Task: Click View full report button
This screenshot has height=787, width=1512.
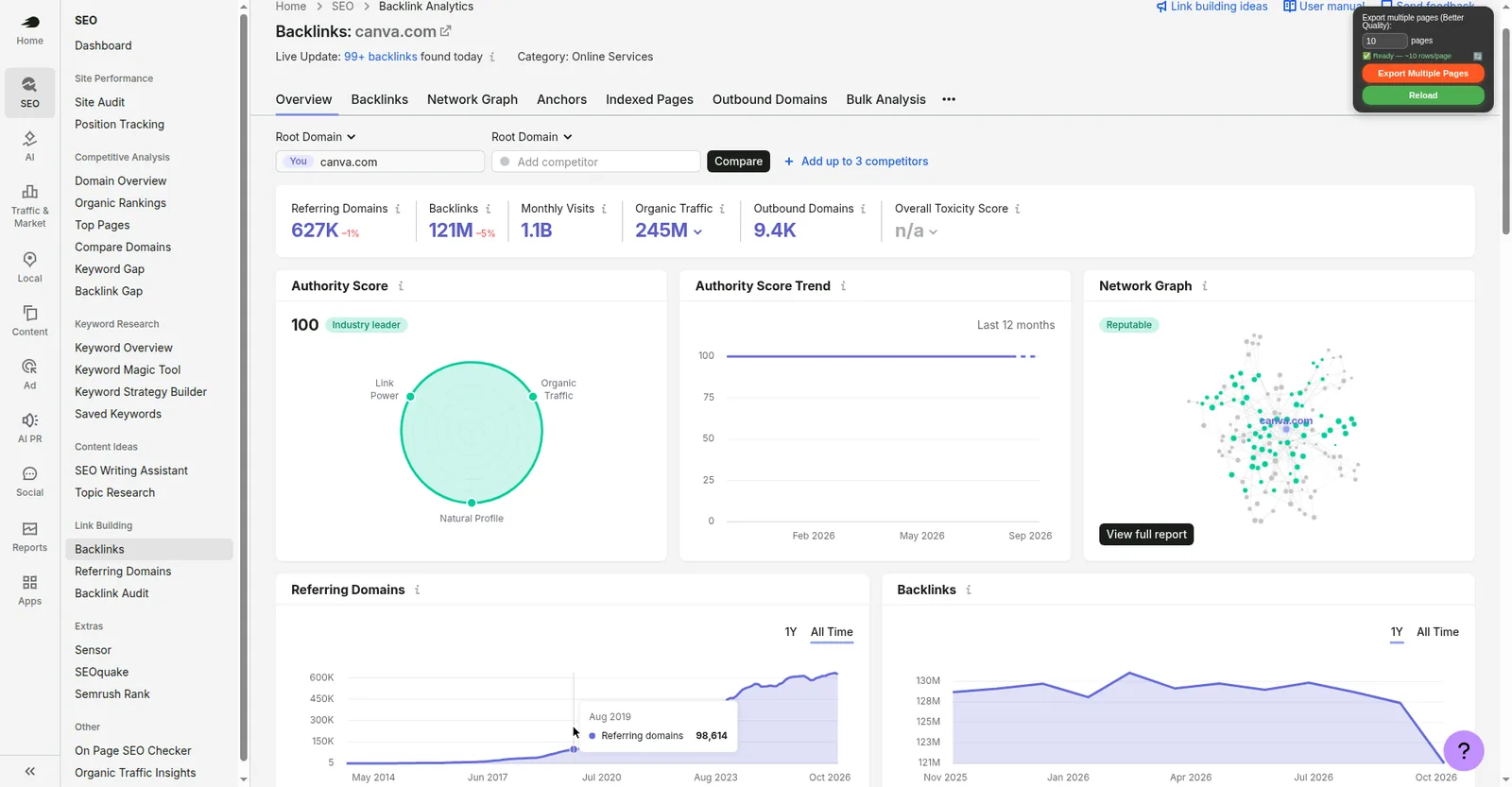Action: (x=1146, y=535)
